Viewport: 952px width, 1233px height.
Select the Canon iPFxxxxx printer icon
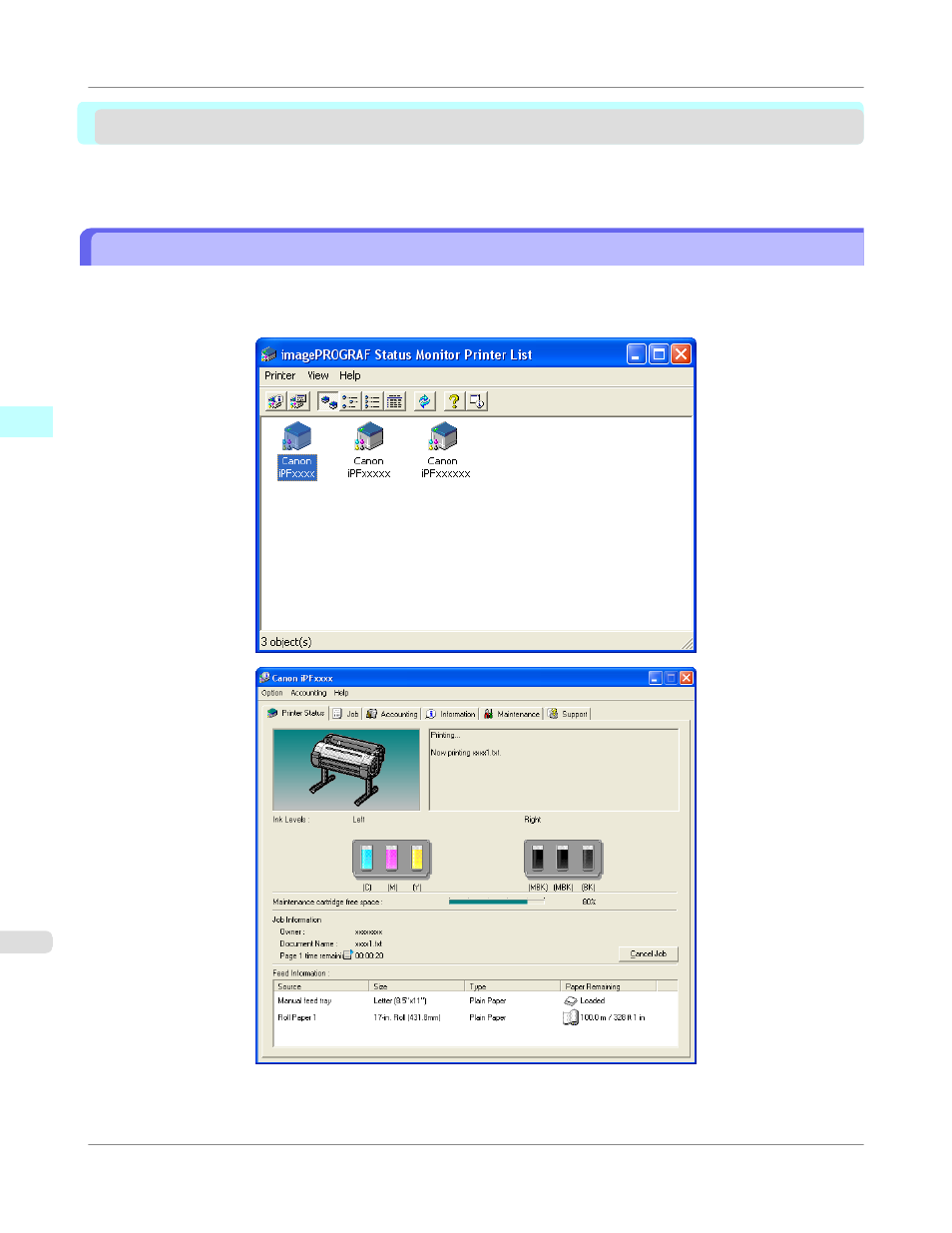(369, 451)
